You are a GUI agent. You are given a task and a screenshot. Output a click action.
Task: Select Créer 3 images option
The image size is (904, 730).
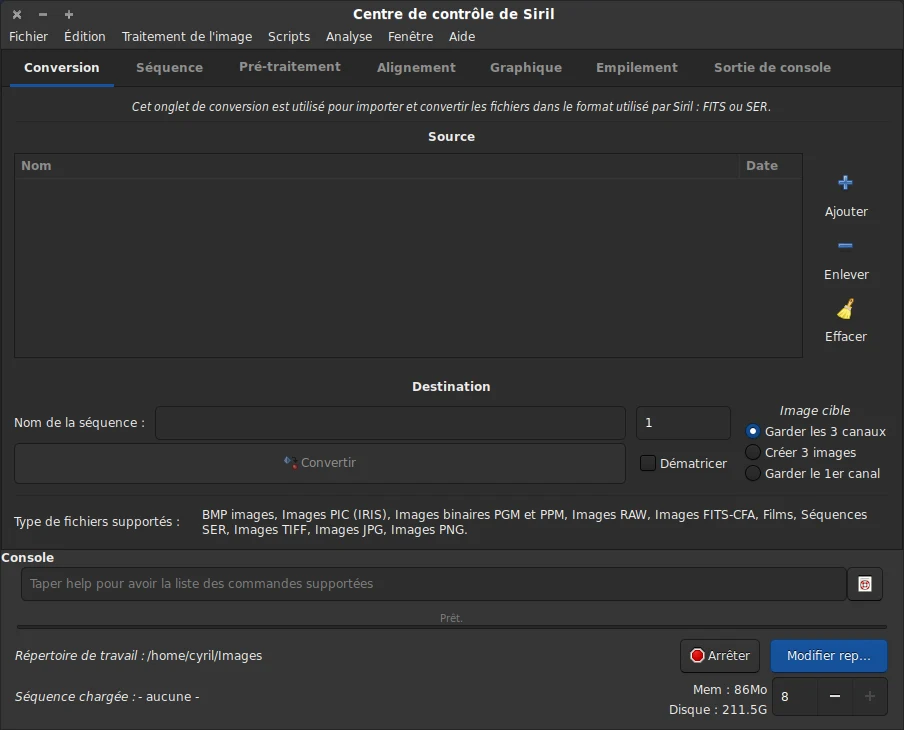[x=752, y=453]
